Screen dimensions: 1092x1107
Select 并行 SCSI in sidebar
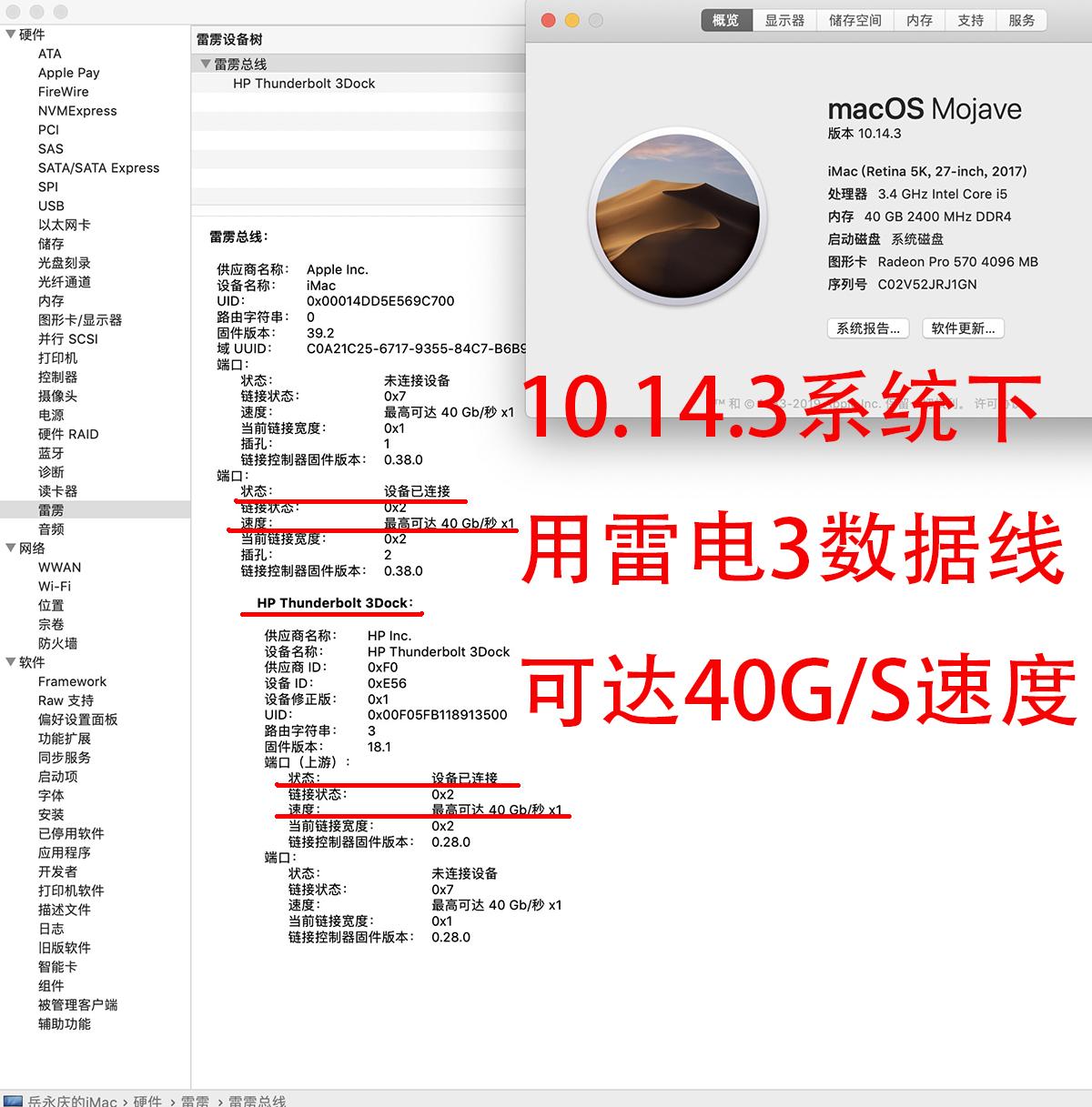click(68, 339)
